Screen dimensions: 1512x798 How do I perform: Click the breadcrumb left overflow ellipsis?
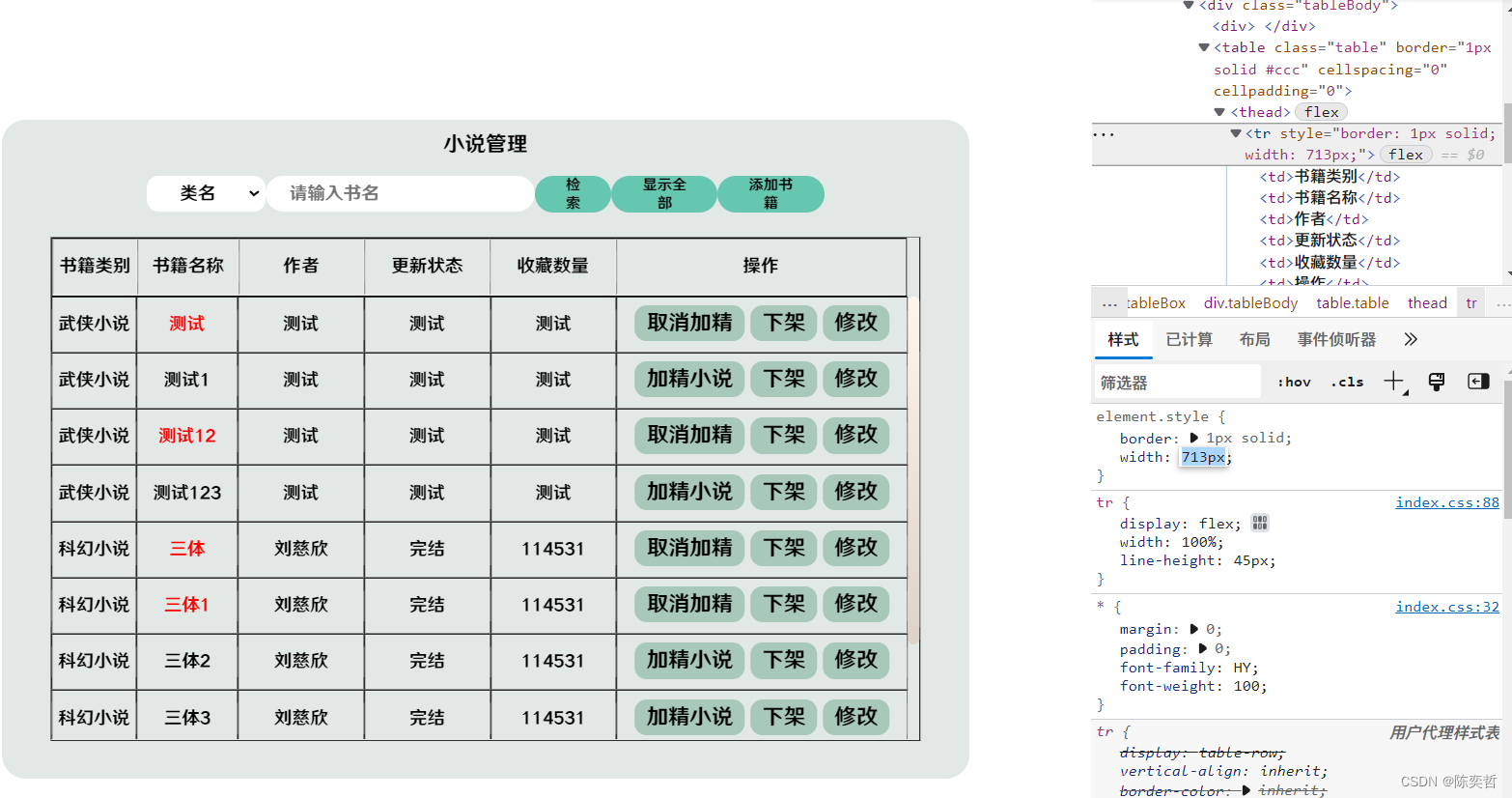(1109, 303)
